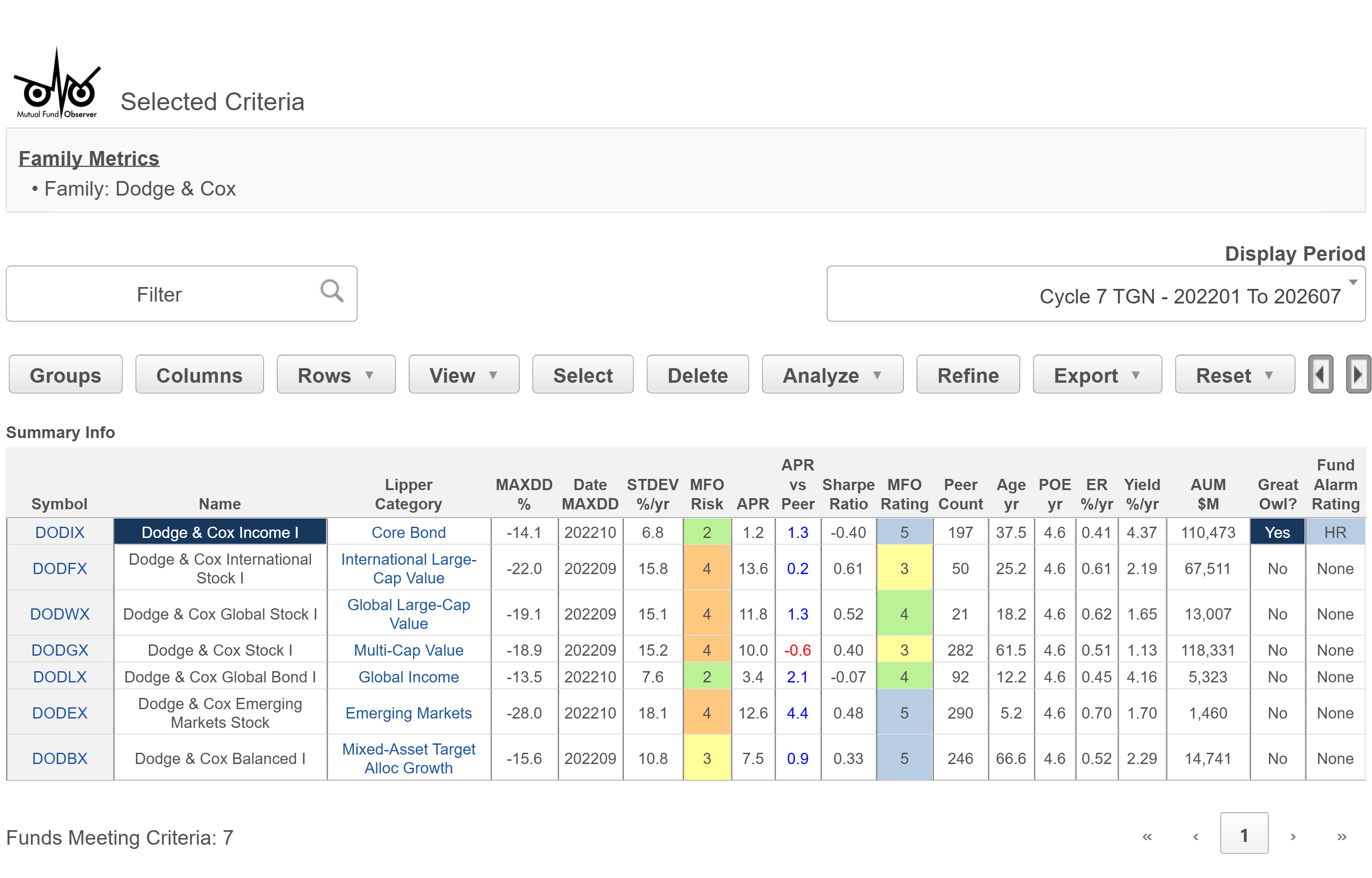
Task: Open the International Large-Cap Value category link
Action: pos(409,568)
